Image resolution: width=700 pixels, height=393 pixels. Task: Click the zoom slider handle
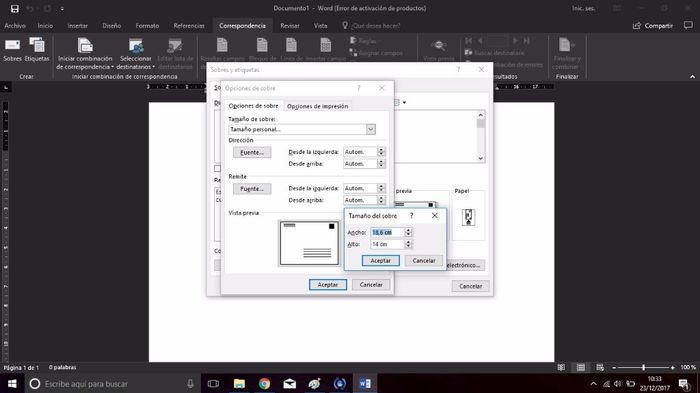(x=643, y=368)
